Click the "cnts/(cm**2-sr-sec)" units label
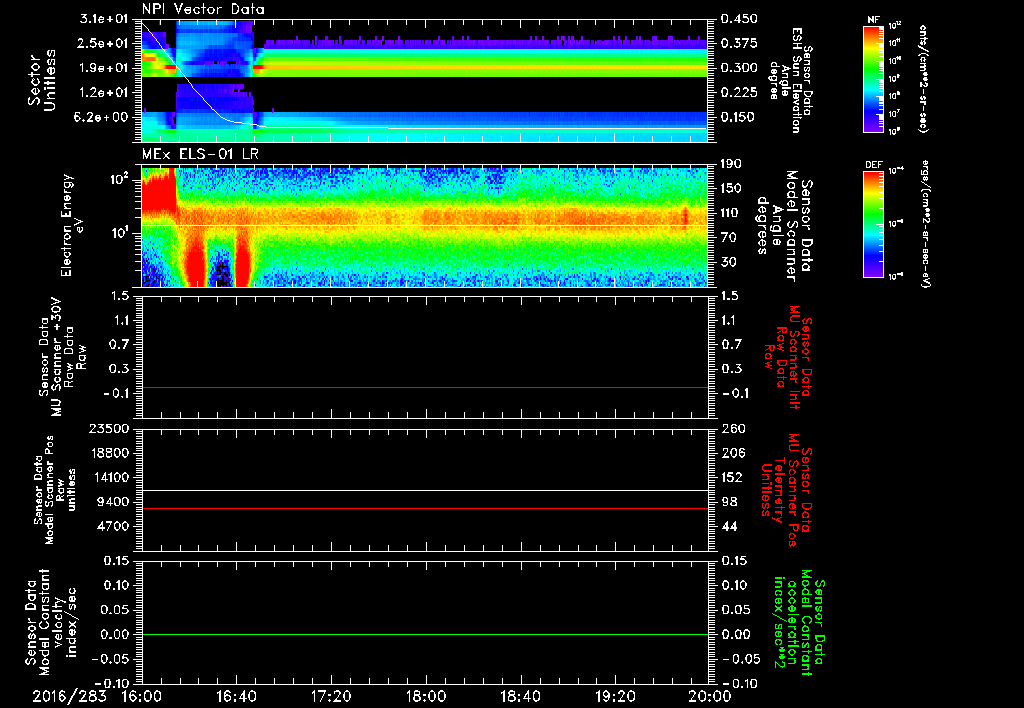 click(923, 78)
